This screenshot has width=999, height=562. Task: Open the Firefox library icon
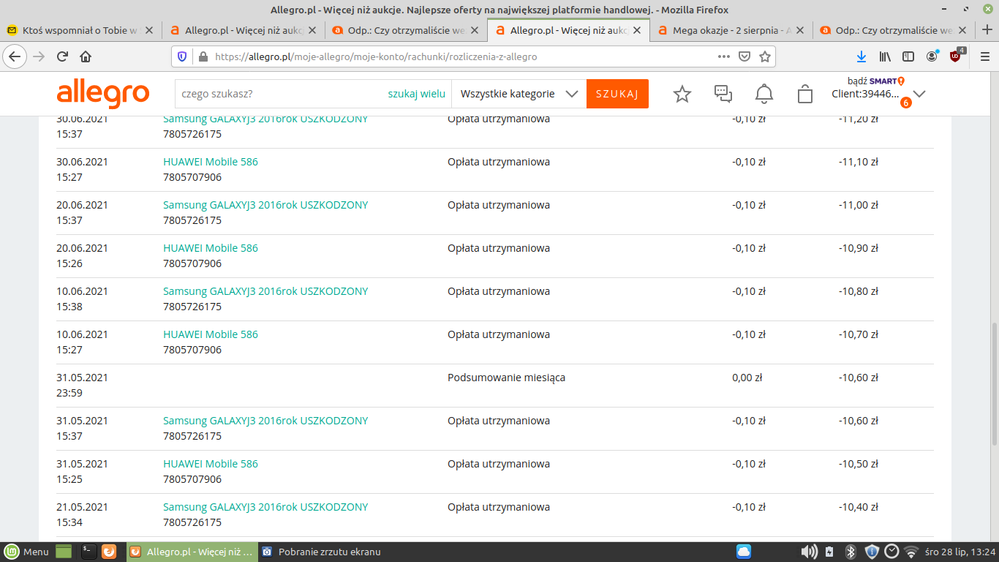coord(885,57)
